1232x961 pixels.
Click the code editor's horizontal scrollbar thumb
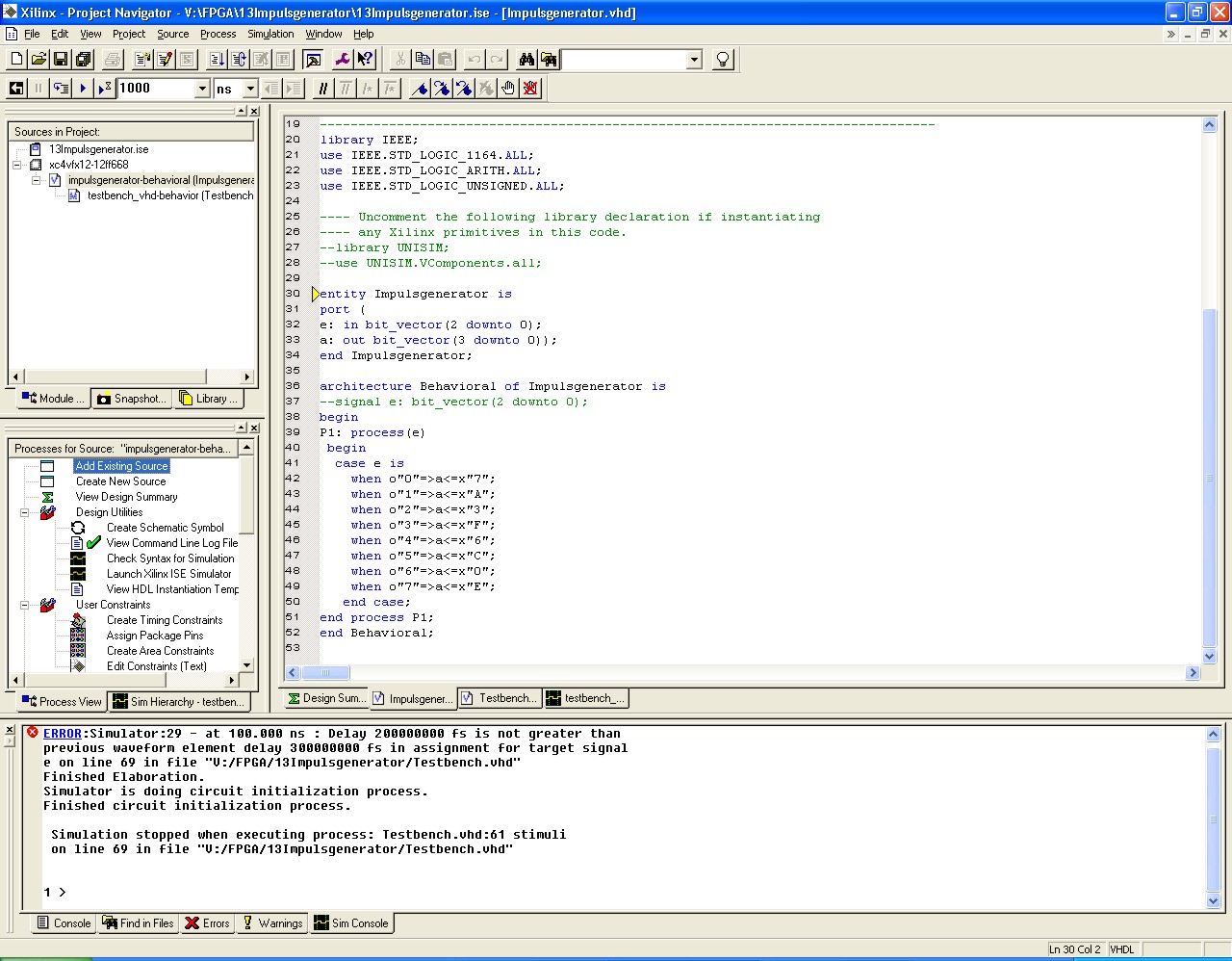(x=325, y=673)
